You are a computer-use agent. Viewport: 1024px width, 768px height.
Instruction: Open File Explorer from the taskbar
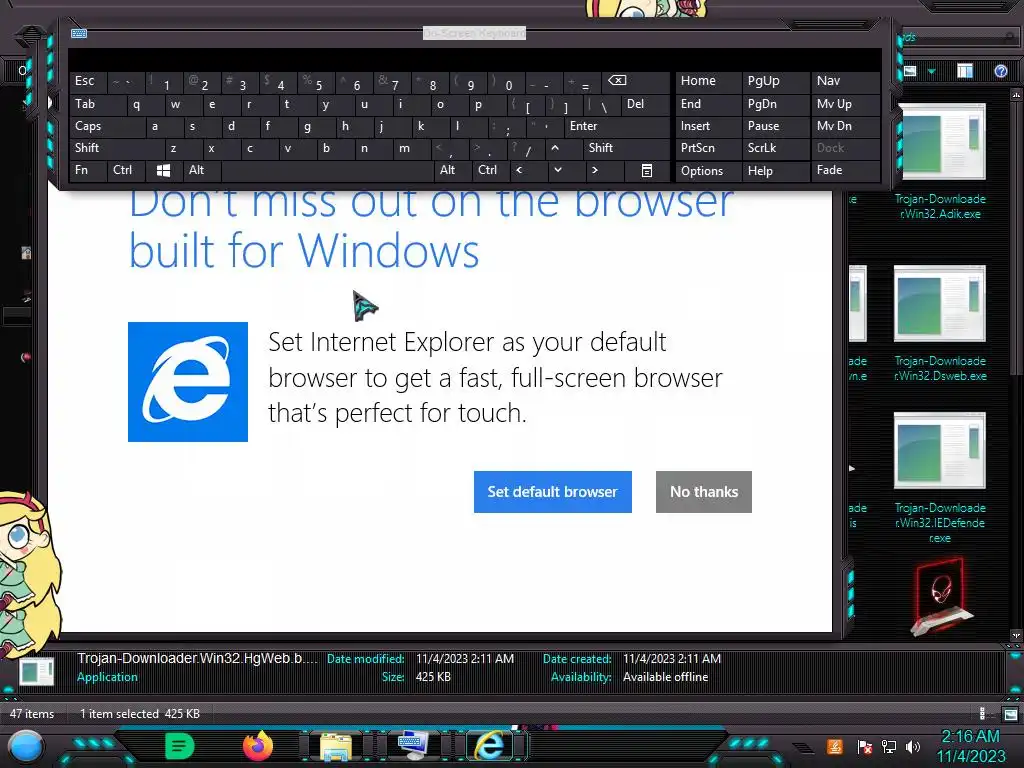pyautogui.click(x=336, y=746)
